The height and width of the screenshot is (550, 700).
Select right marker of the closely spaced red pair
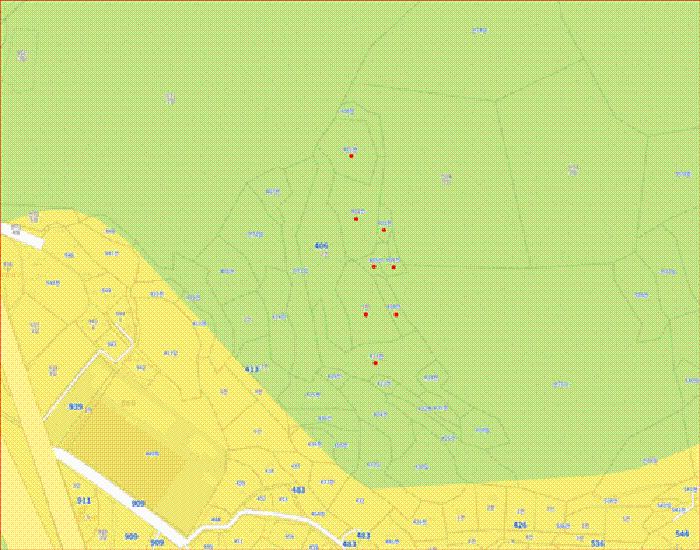tap(393, 267)
